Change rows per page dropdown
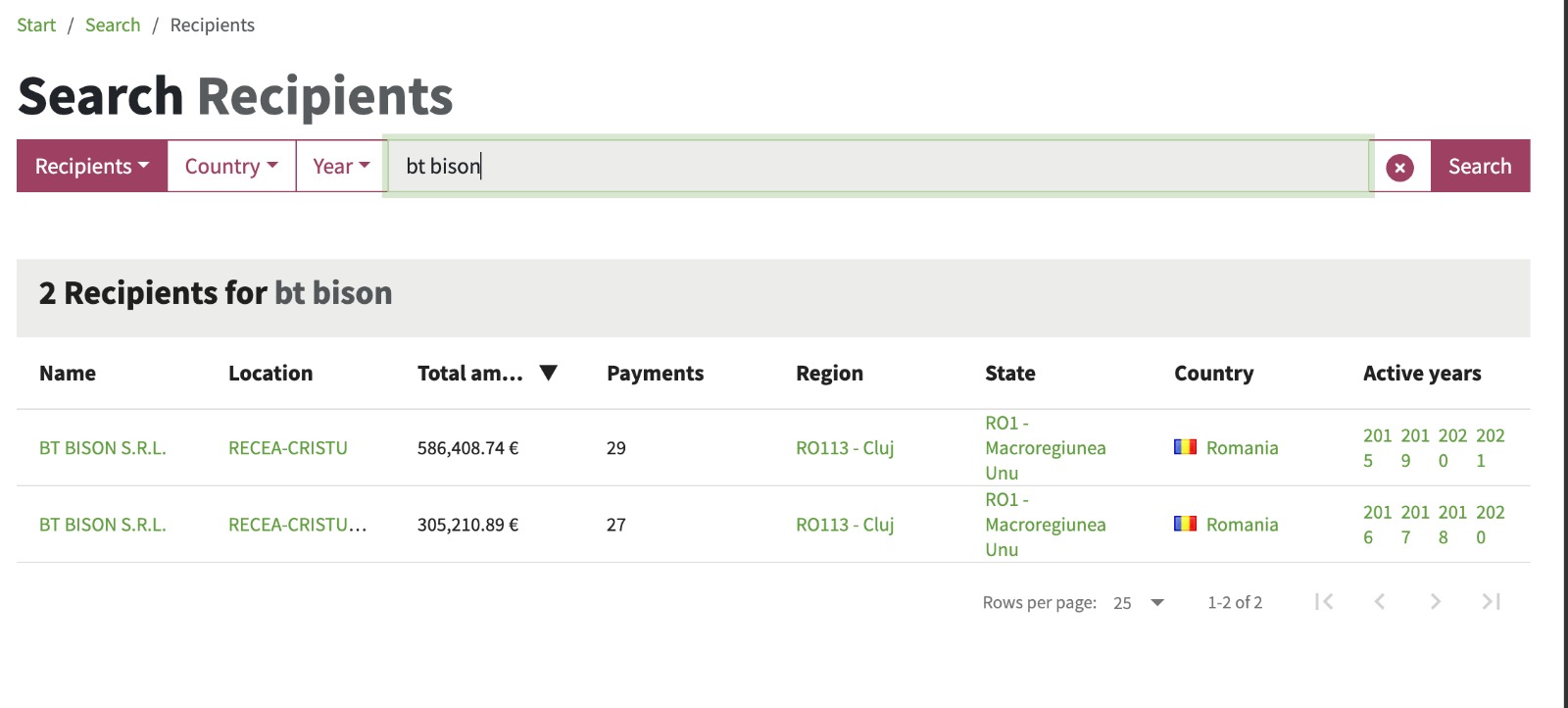 (1139, 603)
